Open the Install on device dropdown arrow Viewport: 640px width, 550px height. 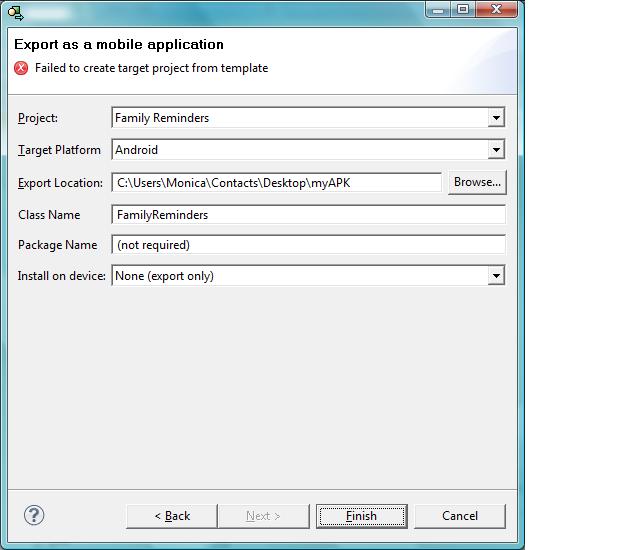(496, 276)
